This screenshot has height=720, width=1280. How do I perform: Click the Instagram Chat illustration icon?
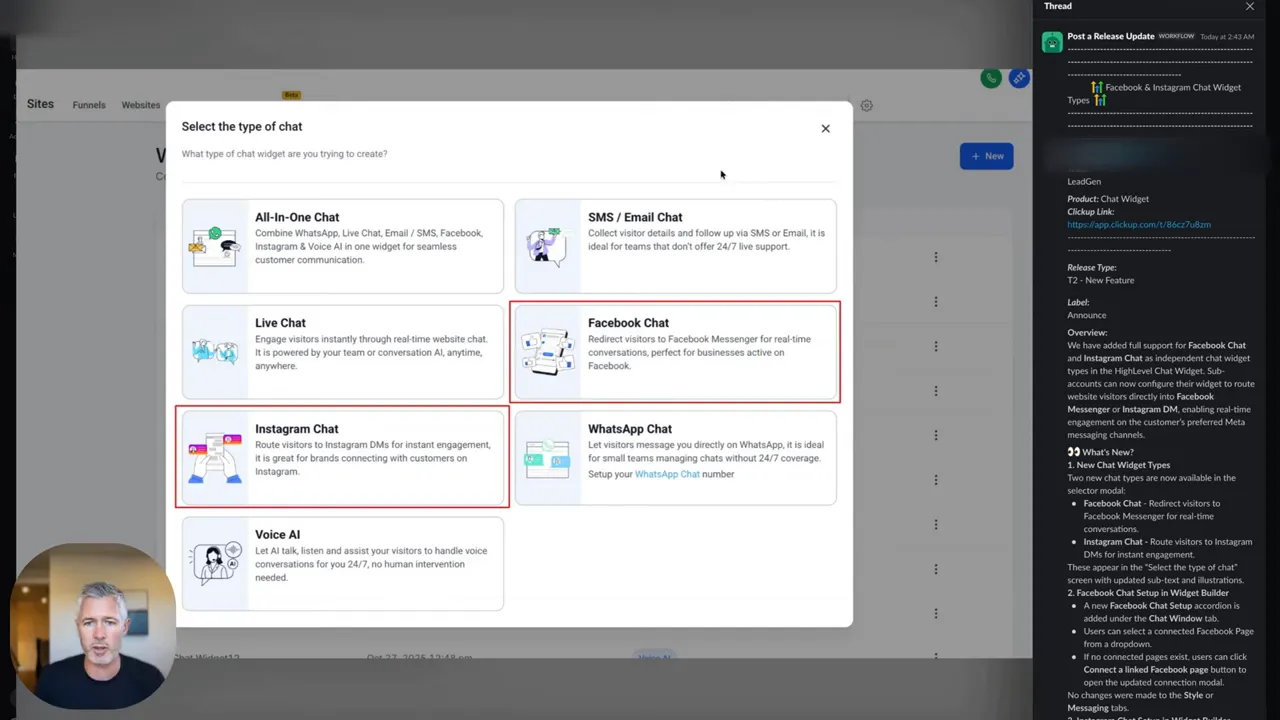coord(215,458)
